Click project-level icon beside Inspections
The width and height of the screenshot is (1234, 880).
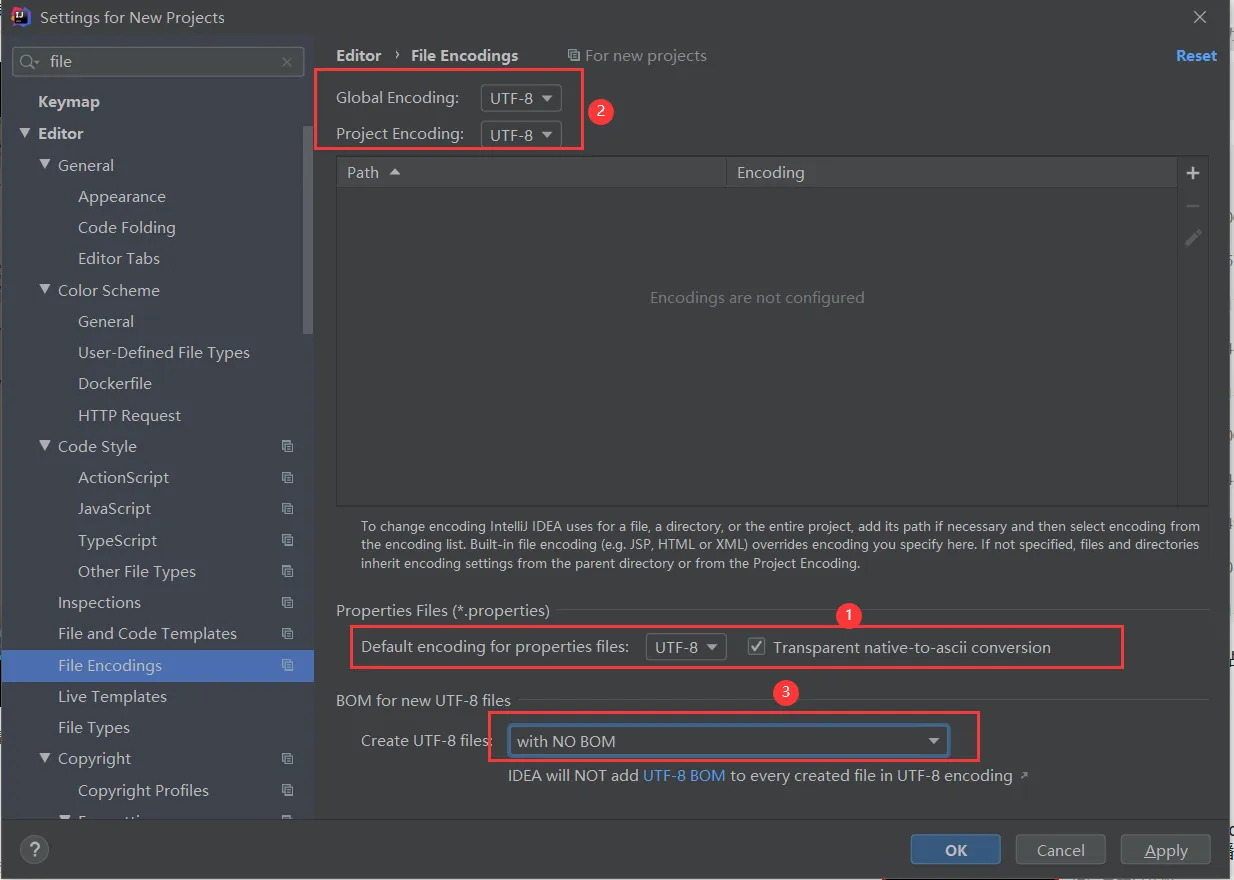pos(288,603)
